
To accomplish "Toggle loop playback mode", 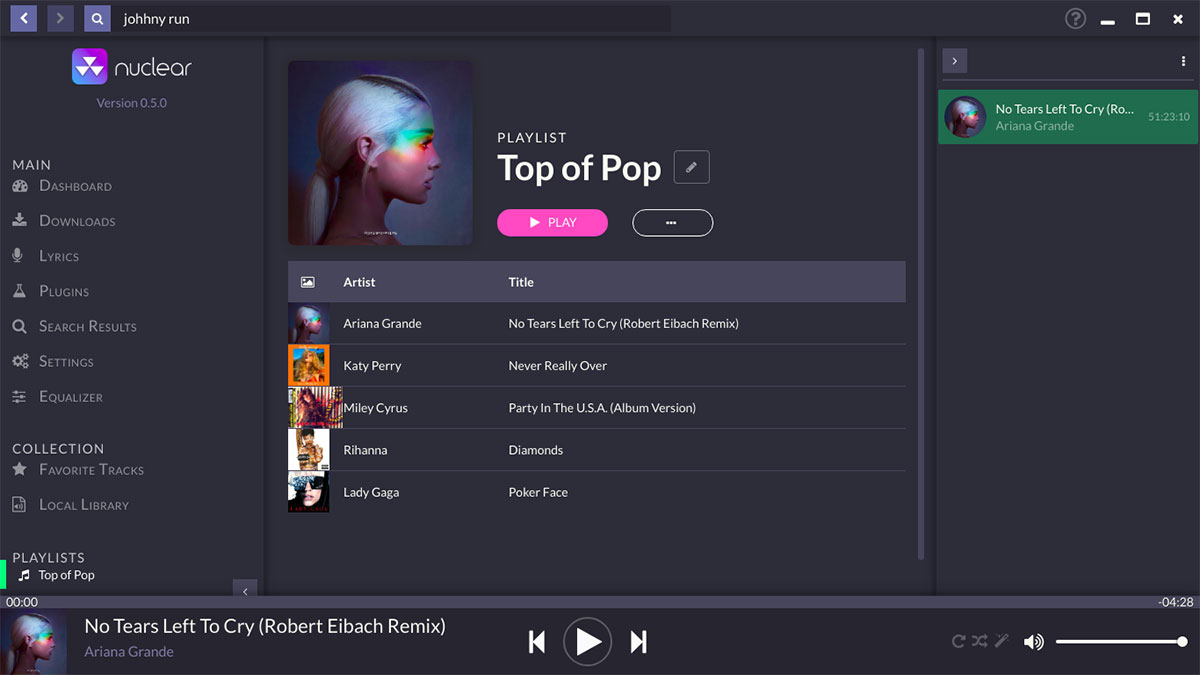I will [x=958, y=642].
